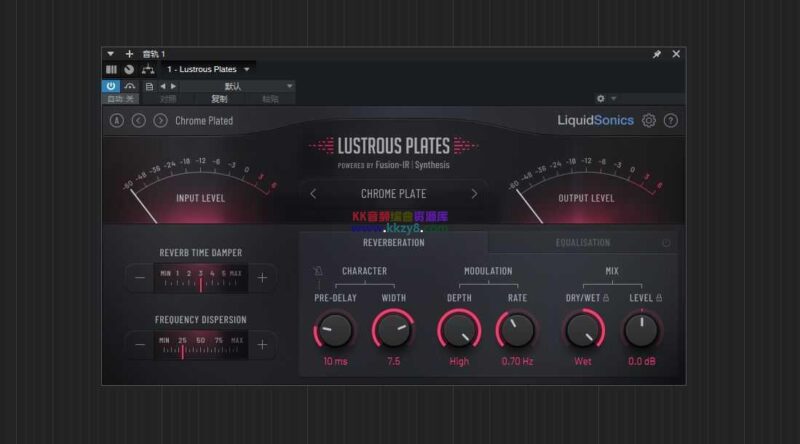Switch to the Equalisation tab
The width and height of the screenshot is (800, 444).
click(583, 243)
